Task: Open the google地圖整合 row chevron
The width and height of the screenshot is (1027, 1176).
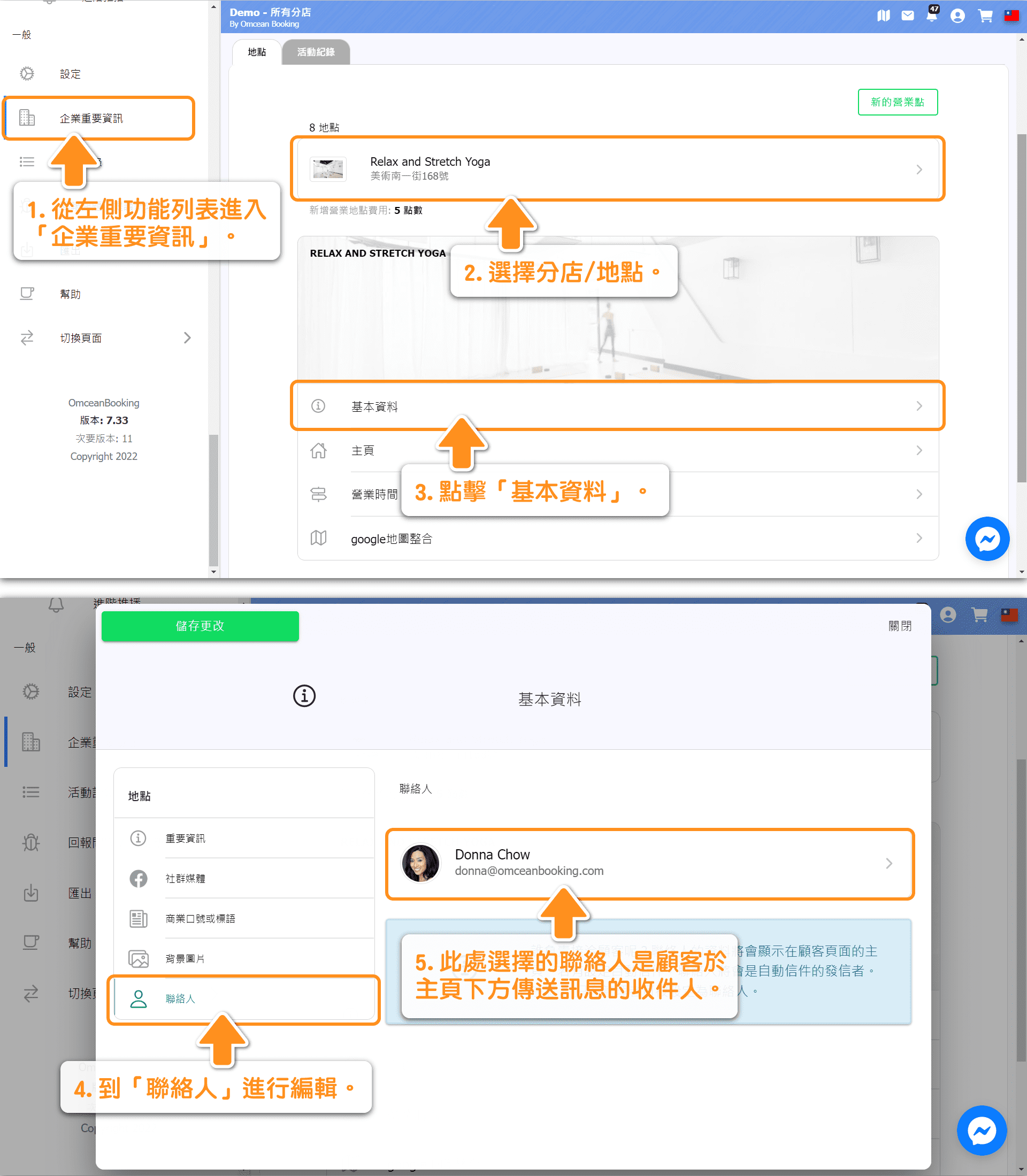Action: [919, 537]
